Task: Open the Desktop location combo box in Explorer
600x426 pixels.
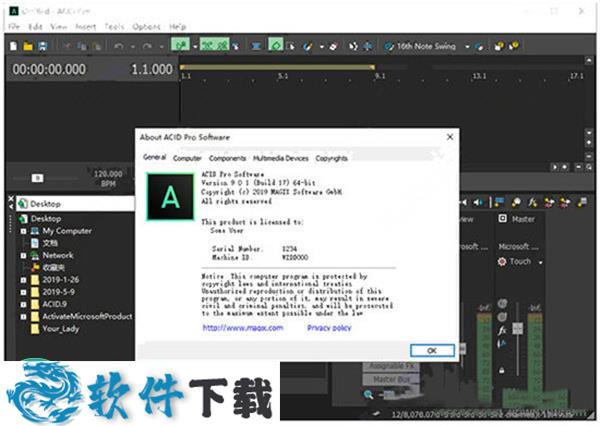Action: pyautogui.click(x=75, y=204)
